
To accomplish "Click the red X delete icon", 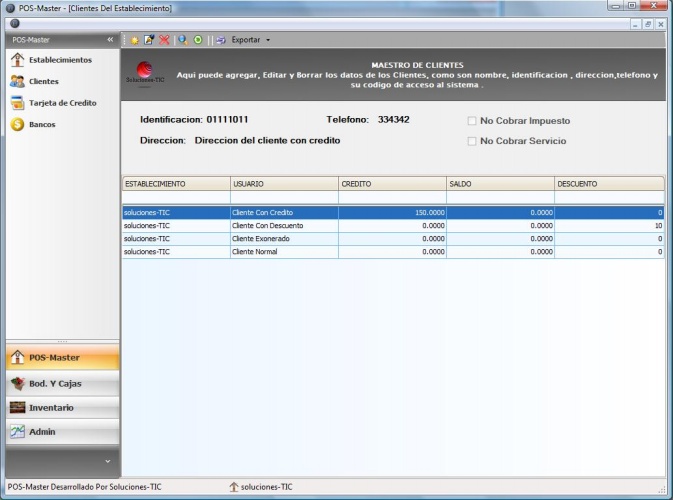I will coord(164,40).
